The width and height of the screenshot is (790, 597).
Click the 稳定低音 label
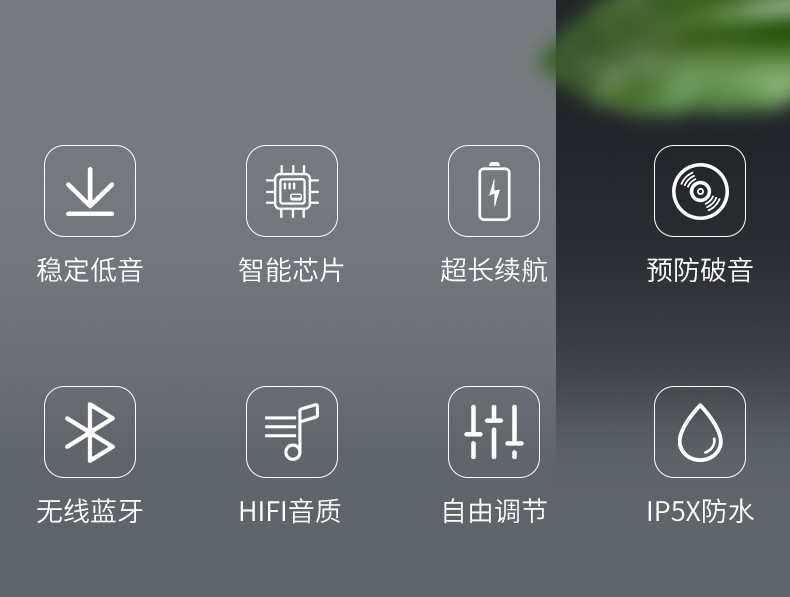coord(90,270)
